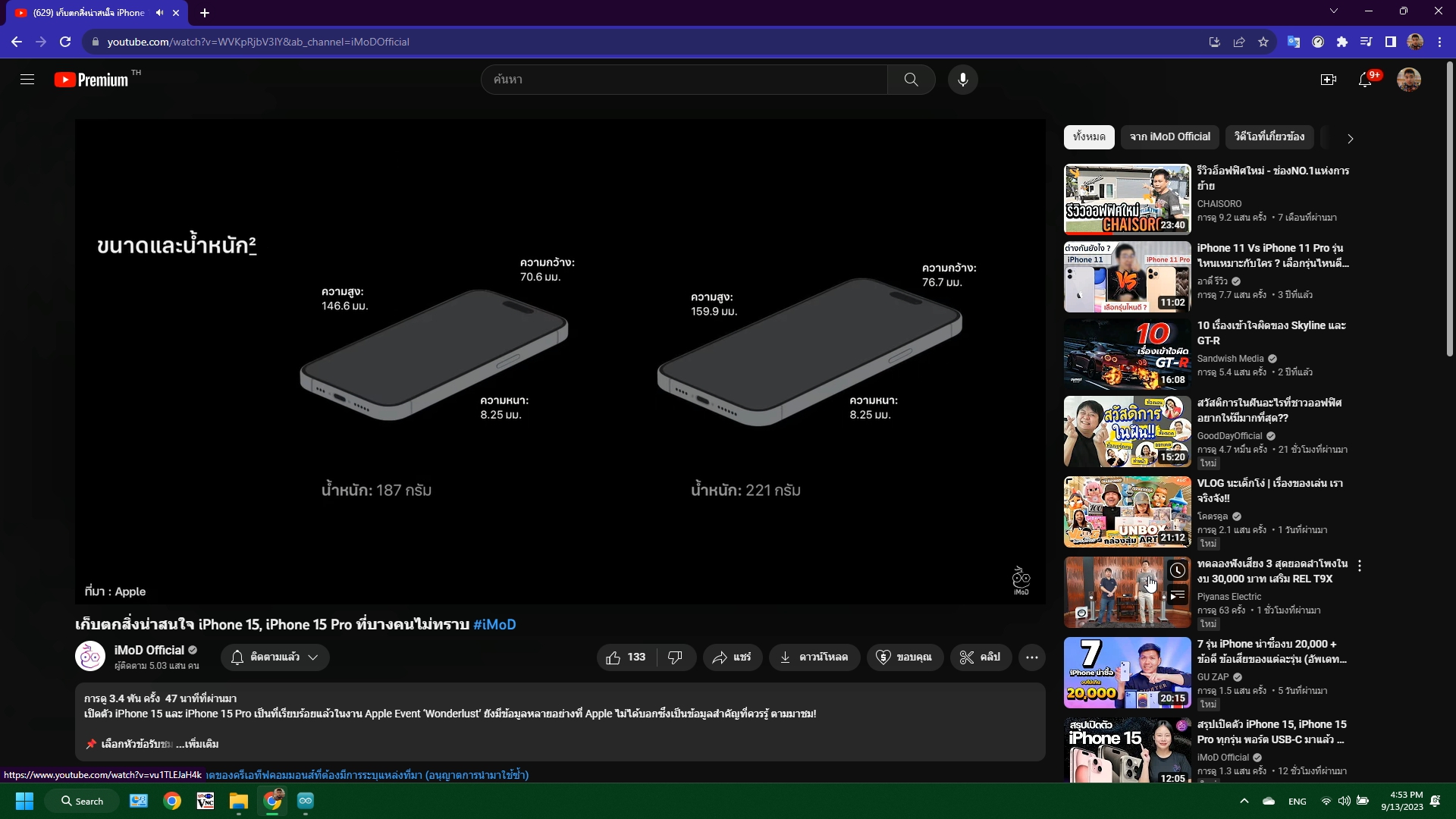
Task: Toggle Chrome side panel
Action: (x=1391, y=42)
